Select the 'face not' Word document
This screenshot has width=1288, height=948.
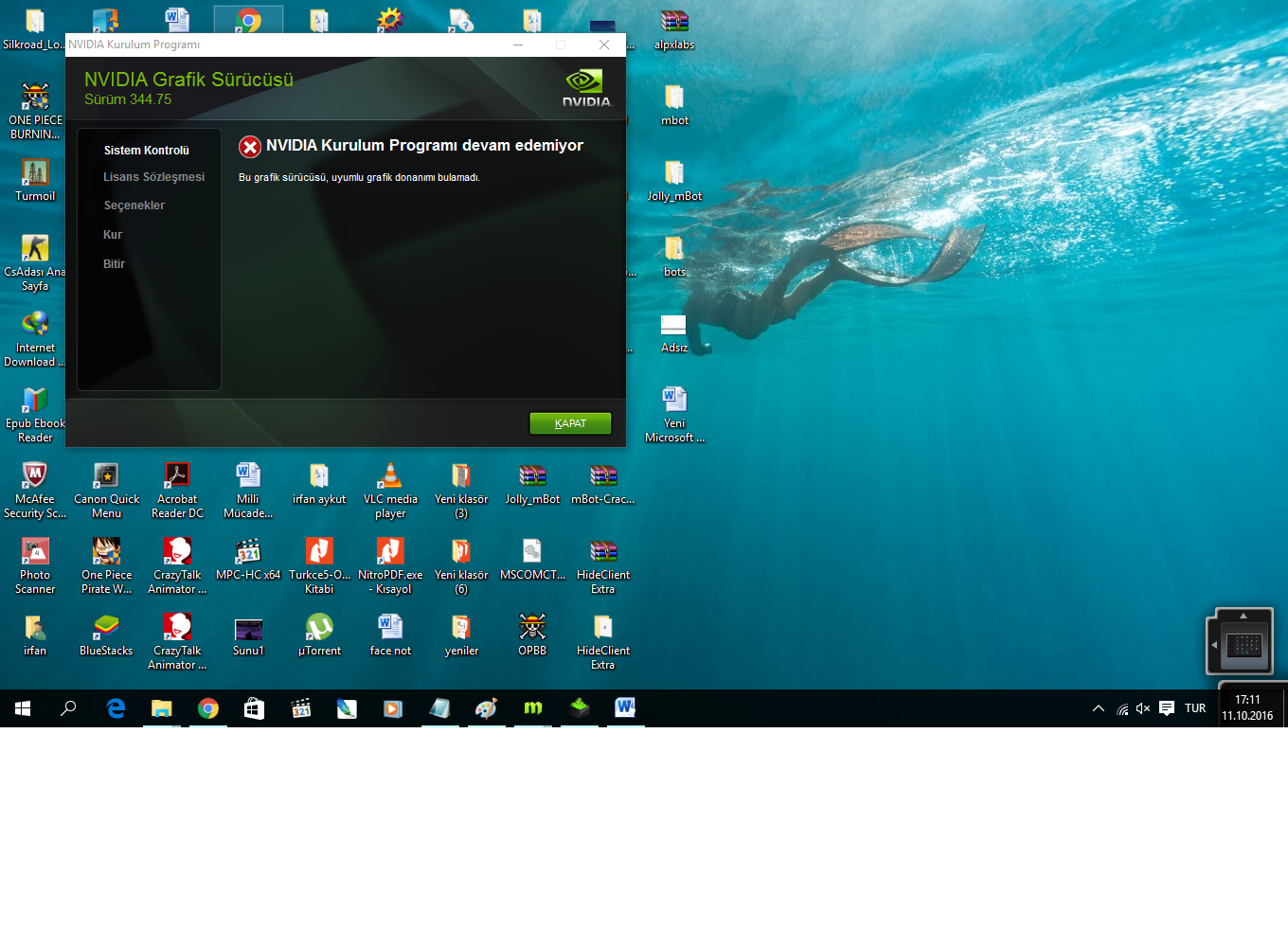[x=390, y=635]
